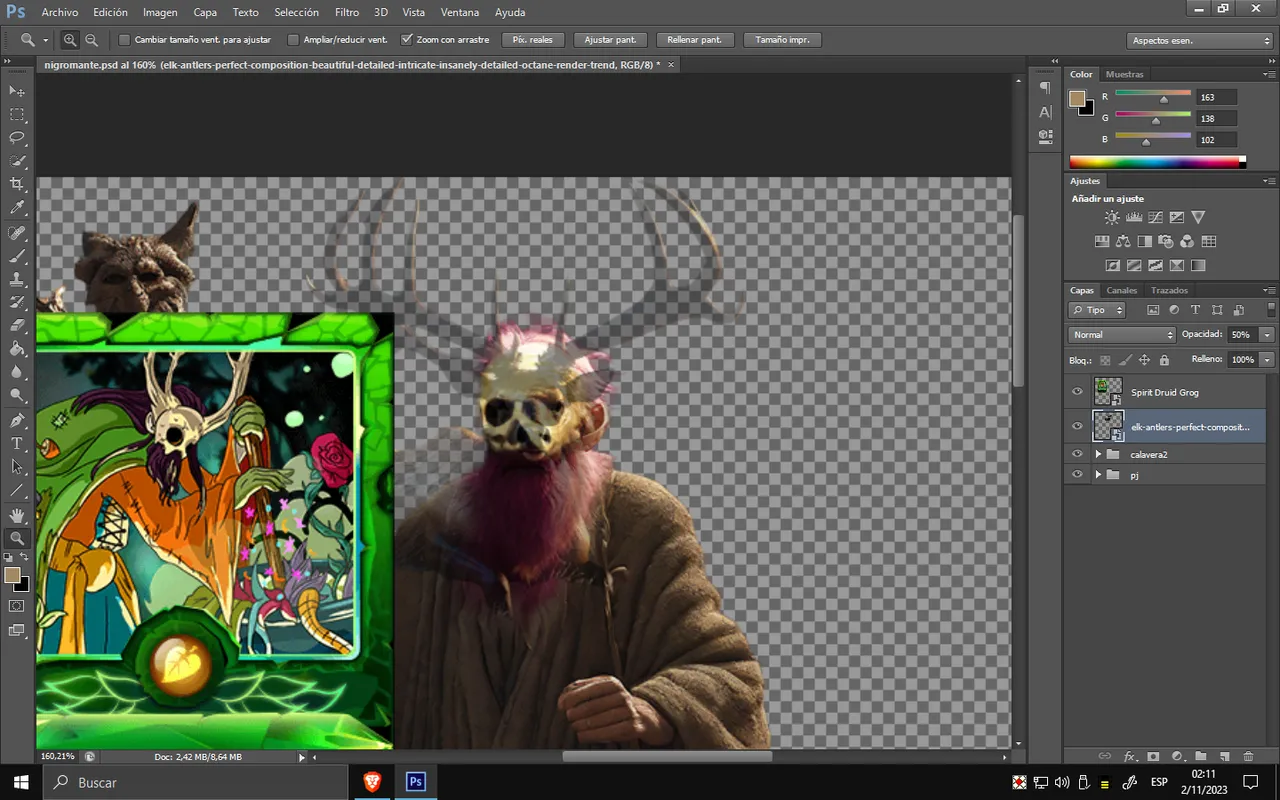1280x800 pixels.
Task: Add a Photo Filter adjustment
Action: 1166,241
